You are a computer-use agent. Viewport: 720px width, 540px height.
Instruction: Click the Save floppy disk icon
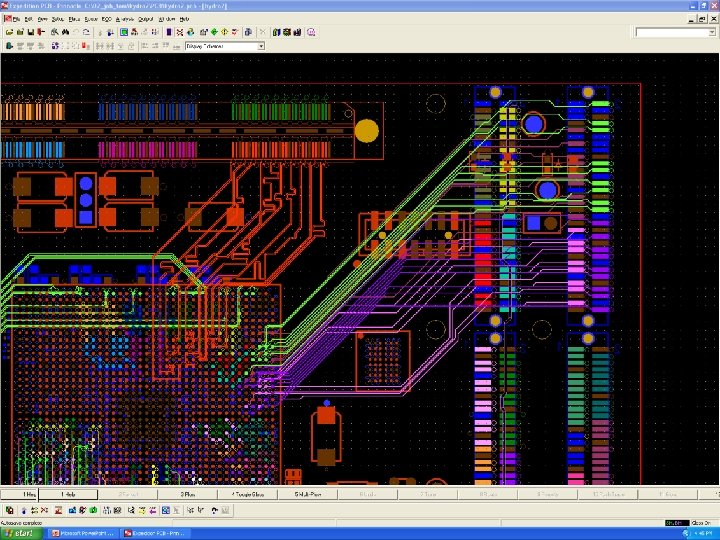click(31, 32)
